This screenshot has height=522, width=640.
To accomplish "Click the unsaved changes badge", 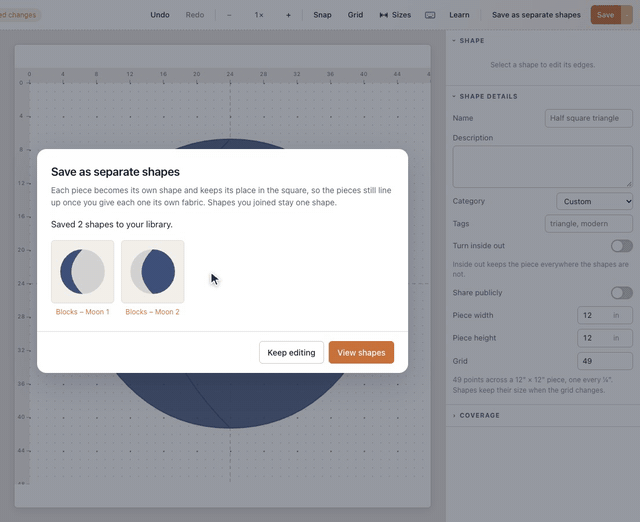I will point(20,15).
